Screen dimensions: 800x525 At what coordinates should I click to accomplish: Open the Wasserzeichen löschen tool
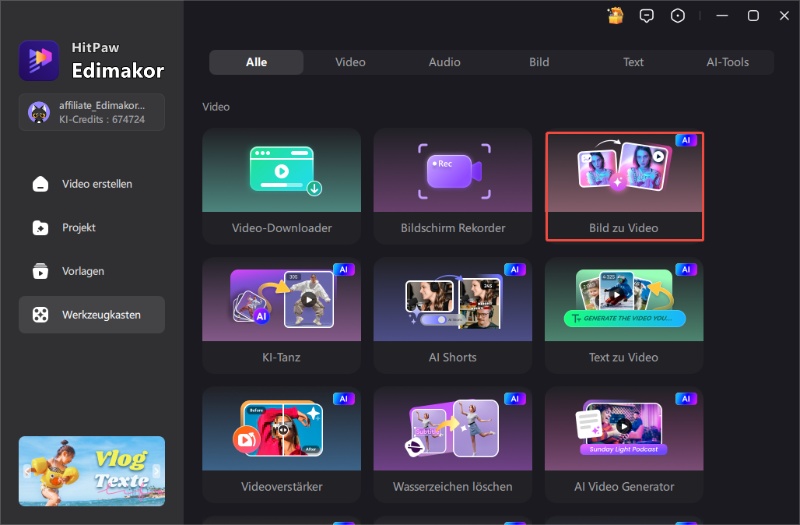click(452, 444)
